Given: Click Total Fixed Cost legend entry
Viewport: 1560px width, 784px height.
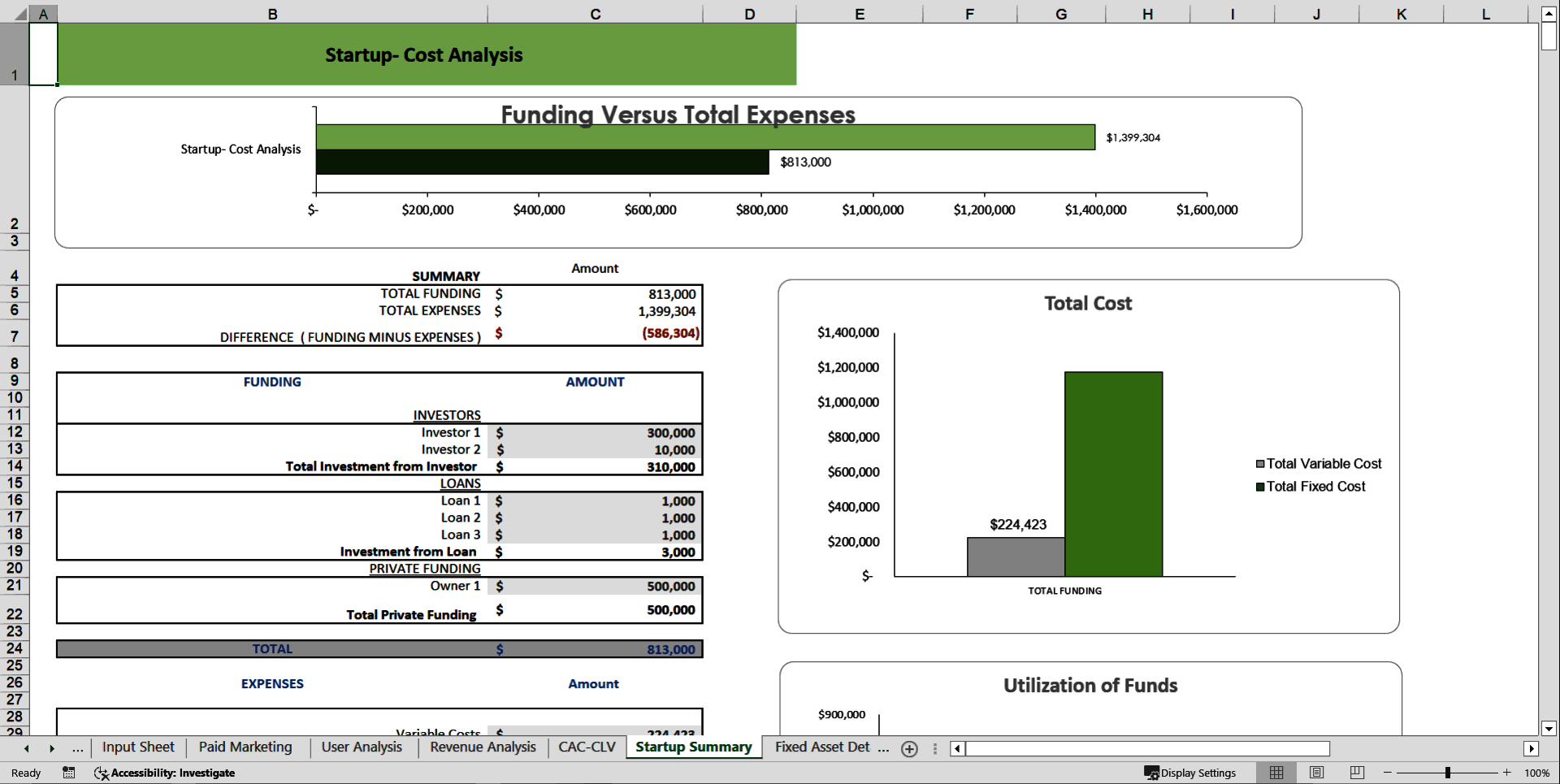Looking at the screenshot, I should (1311, 487).
